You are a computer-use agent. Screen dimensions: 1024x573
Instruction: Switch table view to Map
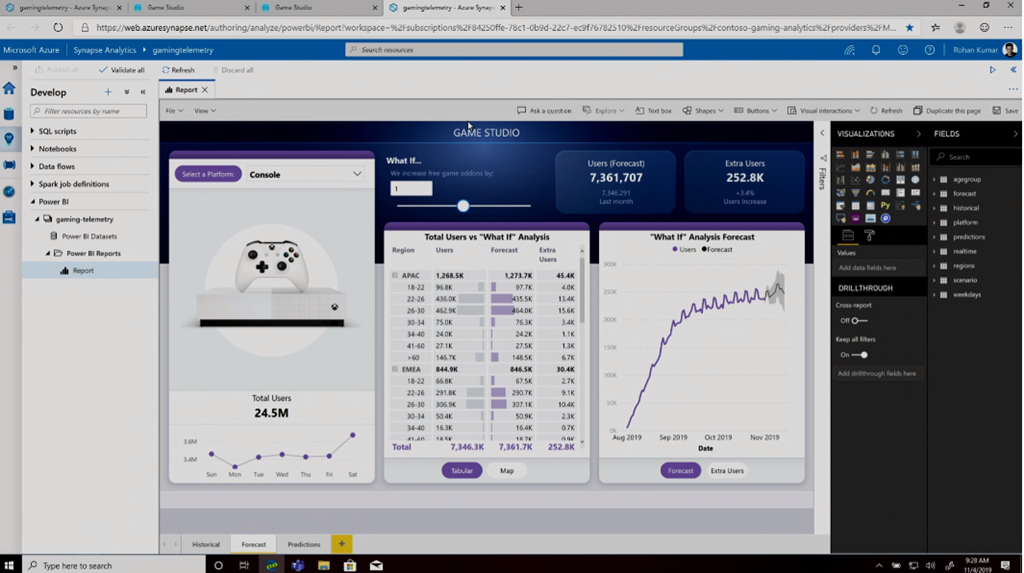[507, 470]
